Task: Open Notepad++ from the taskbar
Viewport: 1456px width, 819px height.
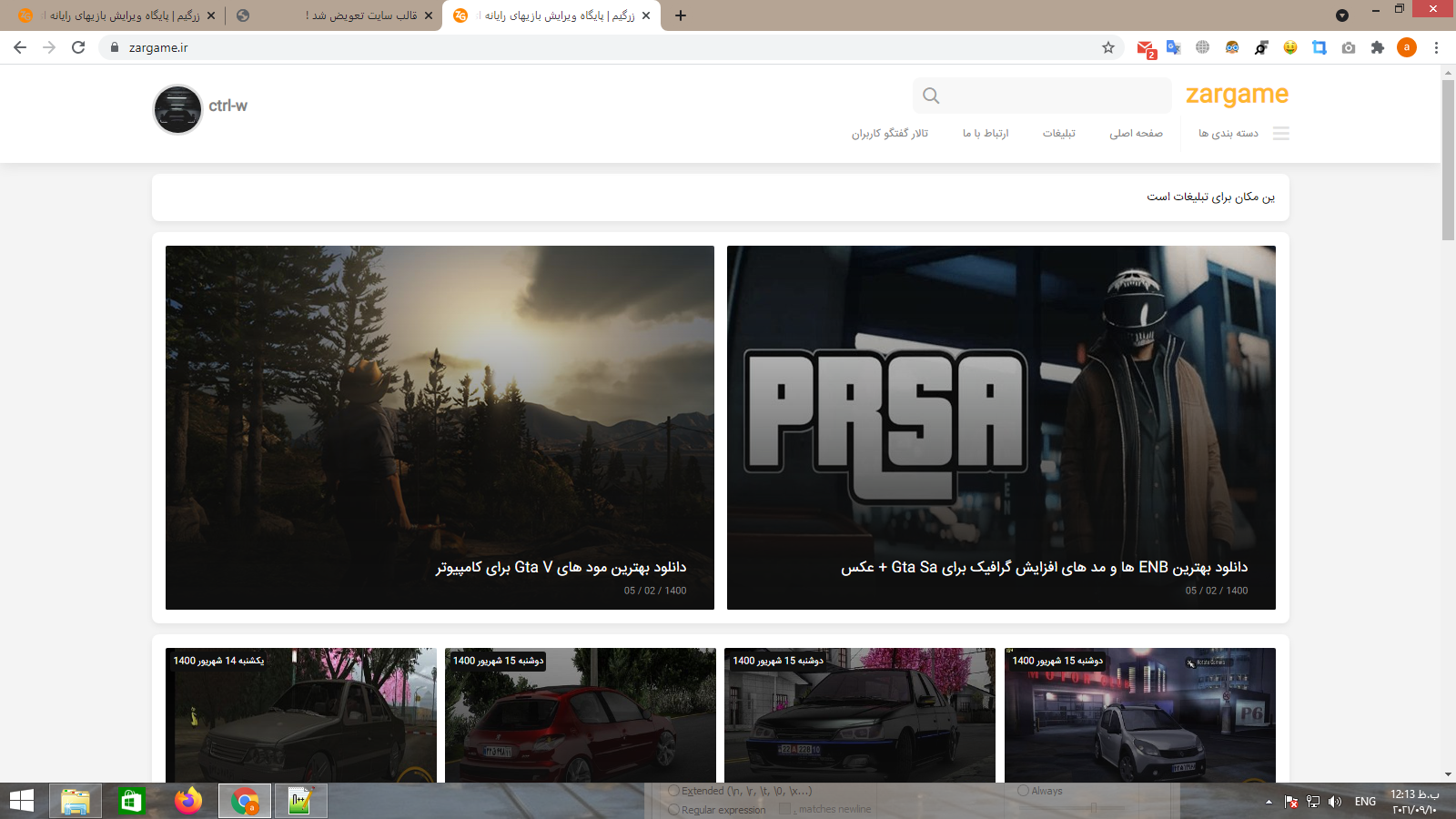Action: (301, 801)
